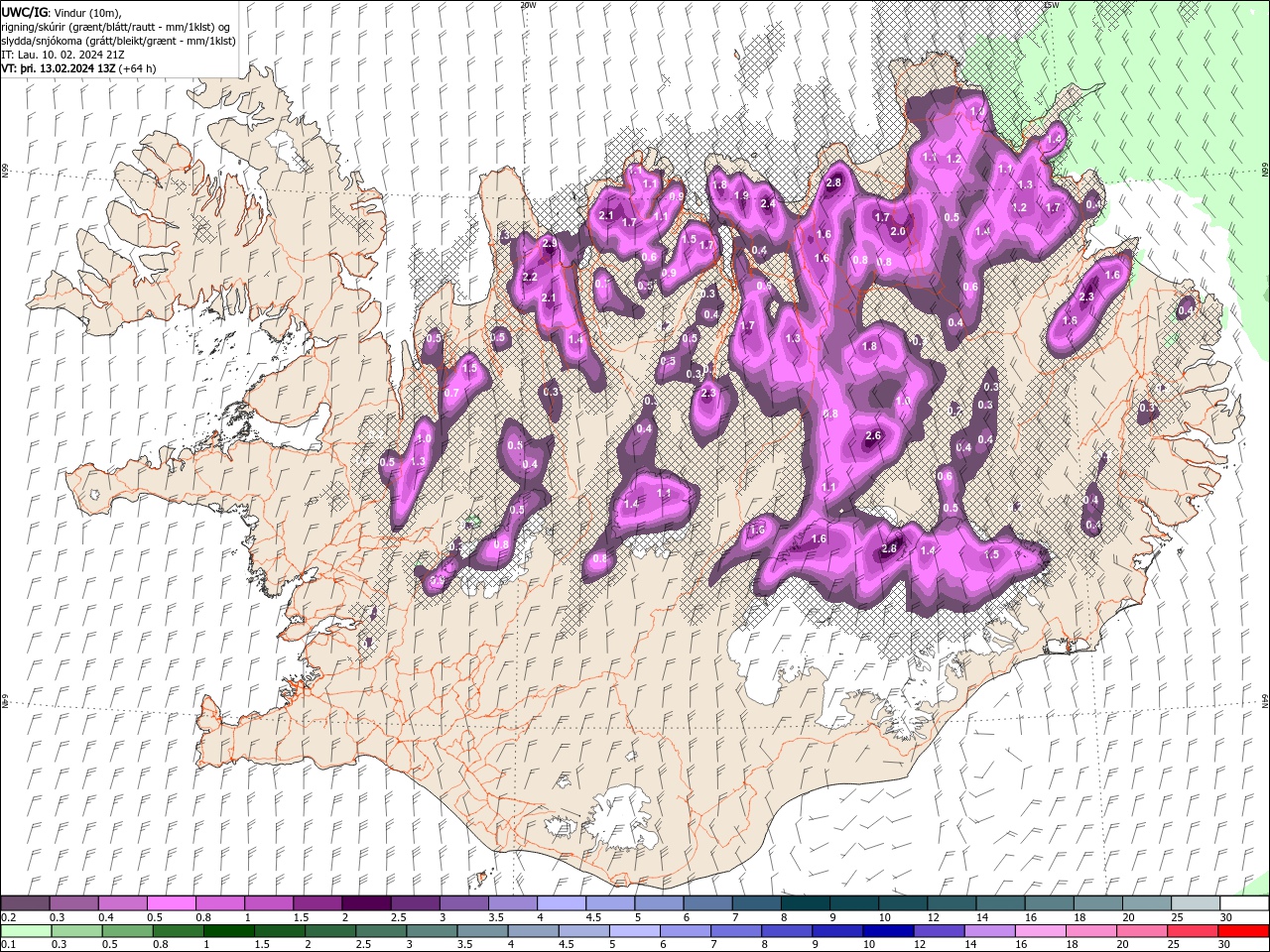Click the lower scale pale green swatch labeled 0.1
Screen dimensions: 1270x952
pos(25,931)
